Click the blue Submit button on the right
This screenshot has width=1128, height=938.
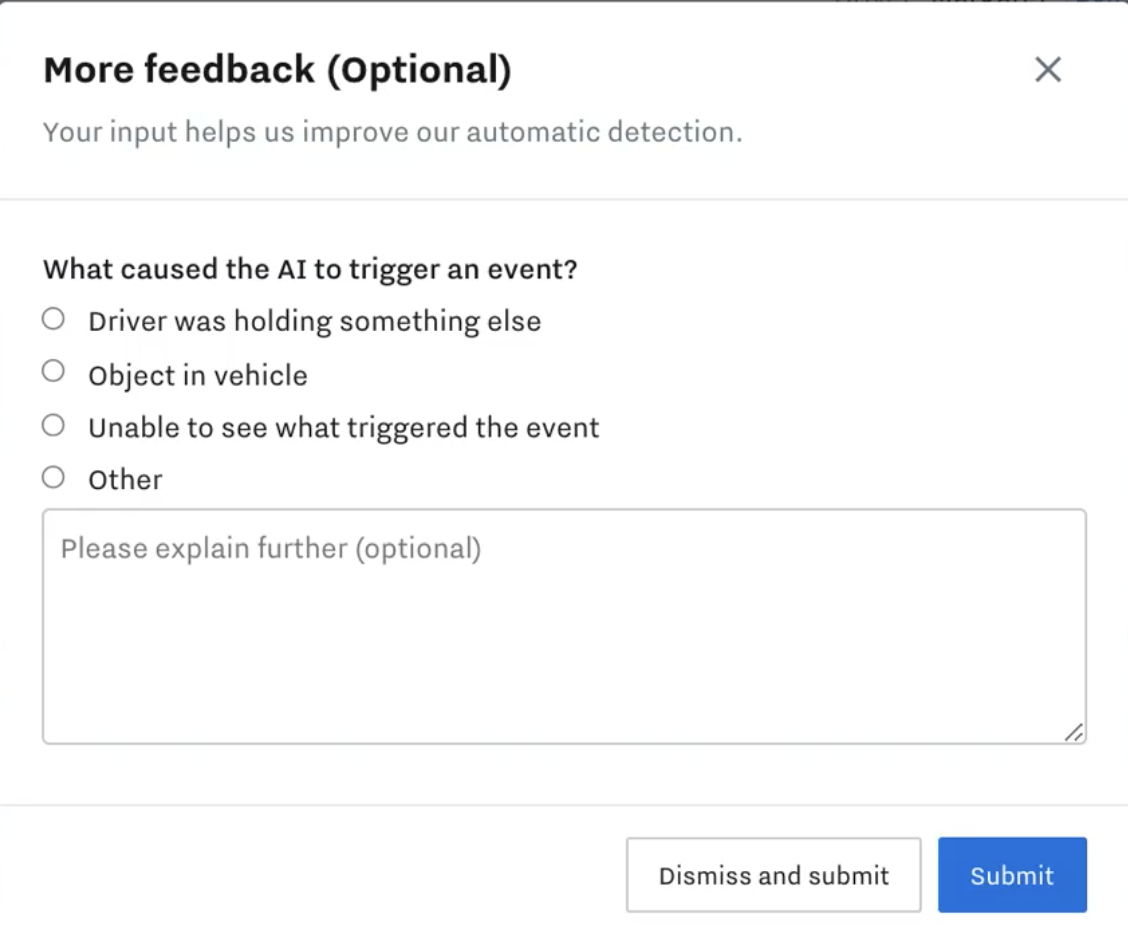click(1012, 875)
